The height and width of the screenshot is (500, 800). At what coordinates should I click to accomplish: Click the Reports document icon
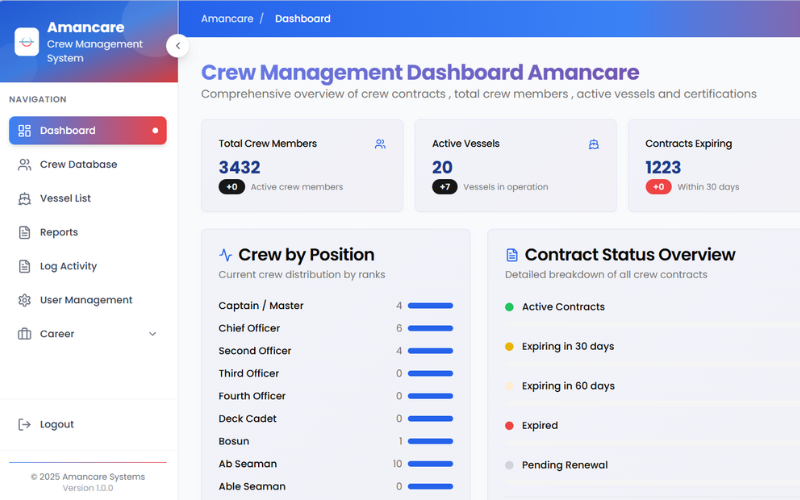[x=25, y=233]
